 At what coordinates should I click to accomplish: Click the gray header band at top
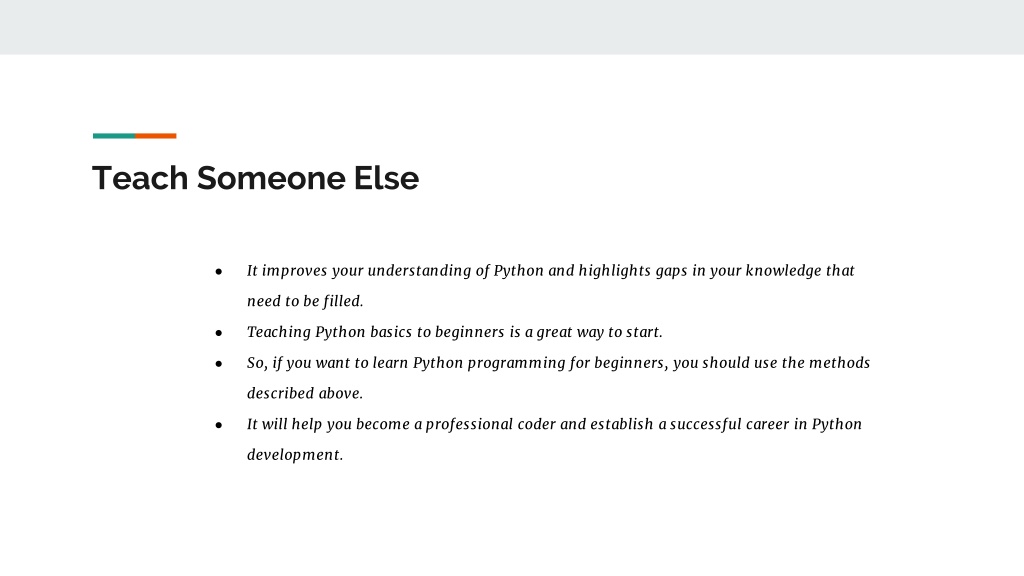click(x=512, y=27)
